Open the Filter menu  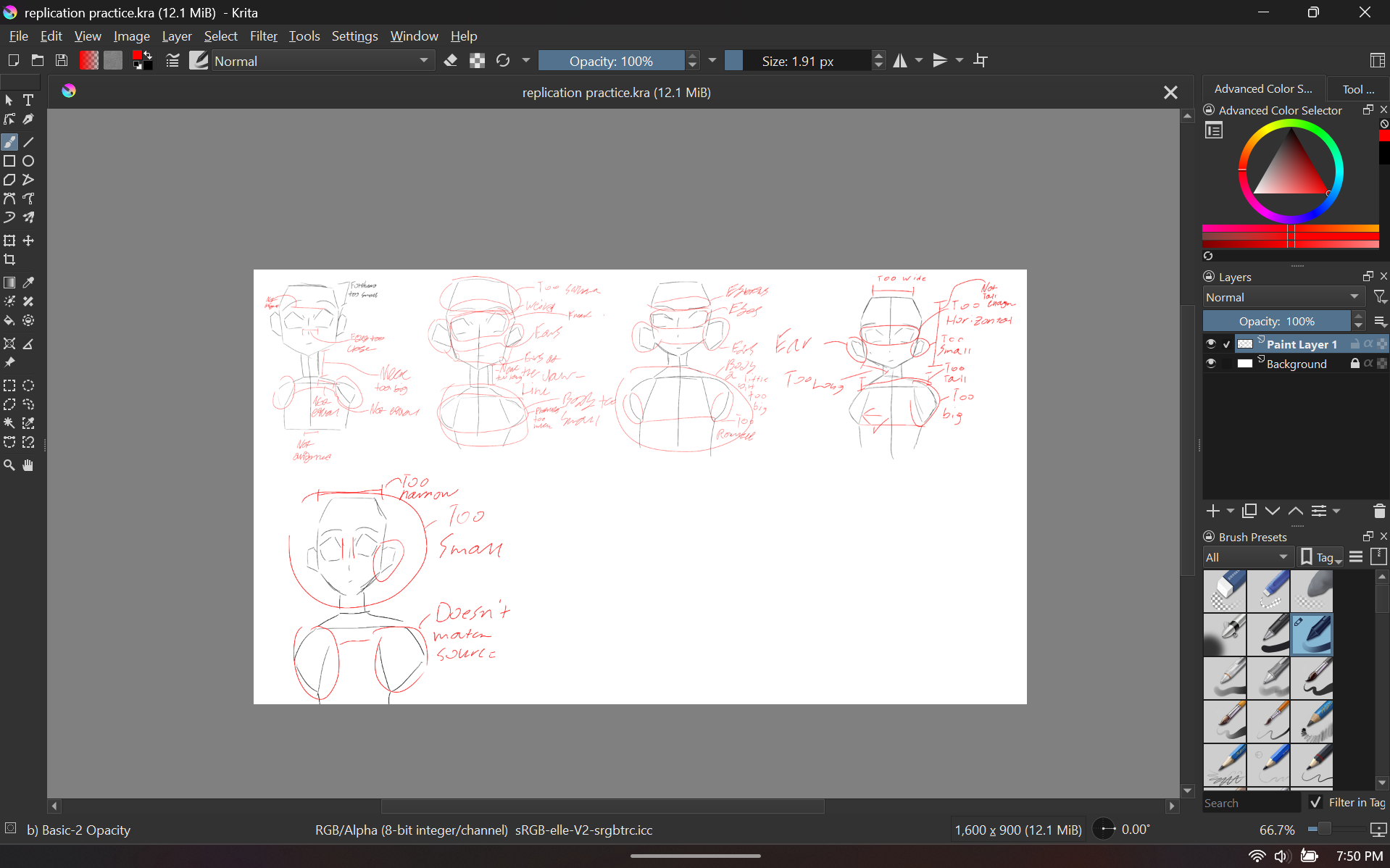point(263,36)
